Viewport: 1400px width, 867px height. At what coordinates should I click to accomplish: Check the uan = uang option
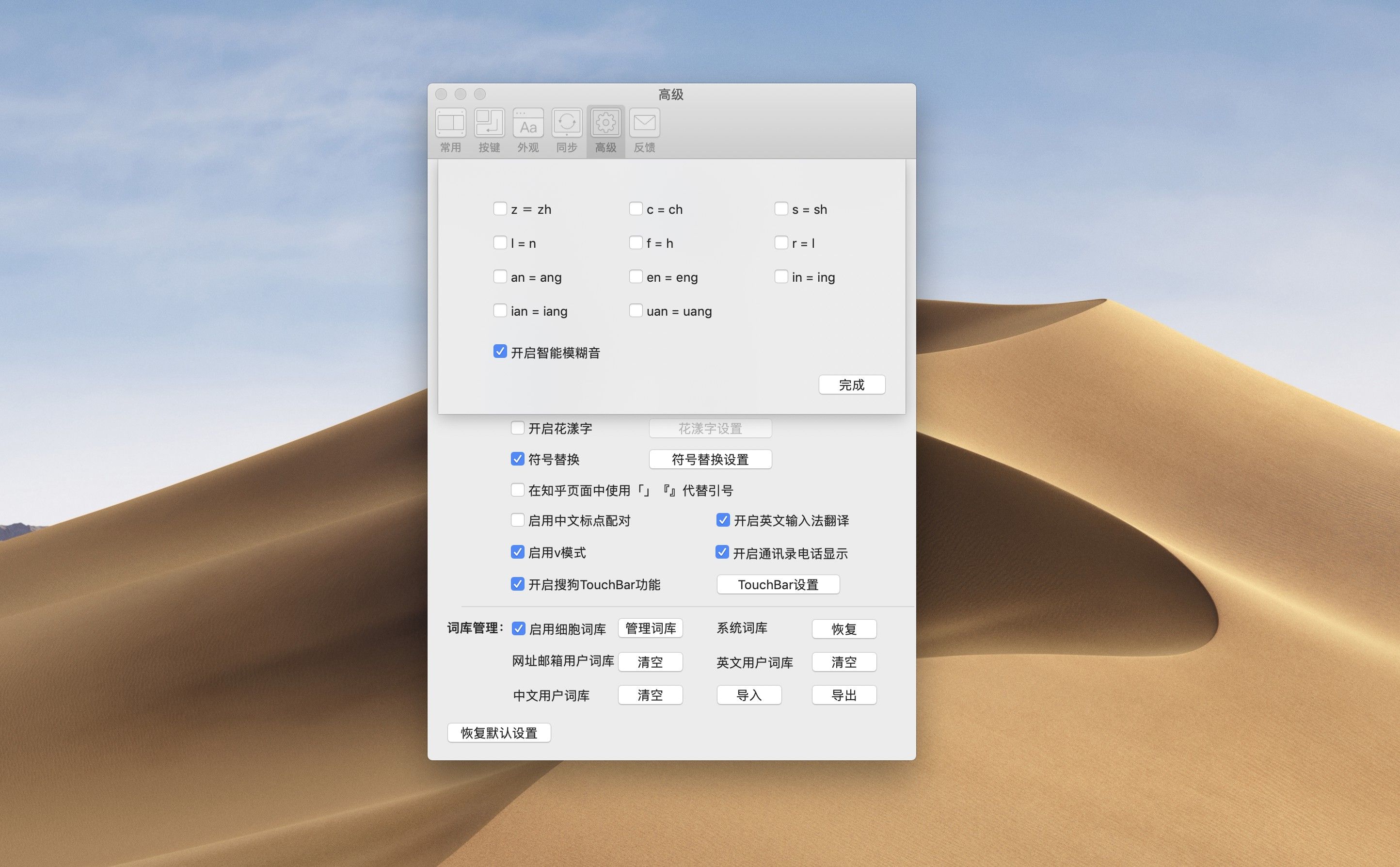(x=636, y=310)
